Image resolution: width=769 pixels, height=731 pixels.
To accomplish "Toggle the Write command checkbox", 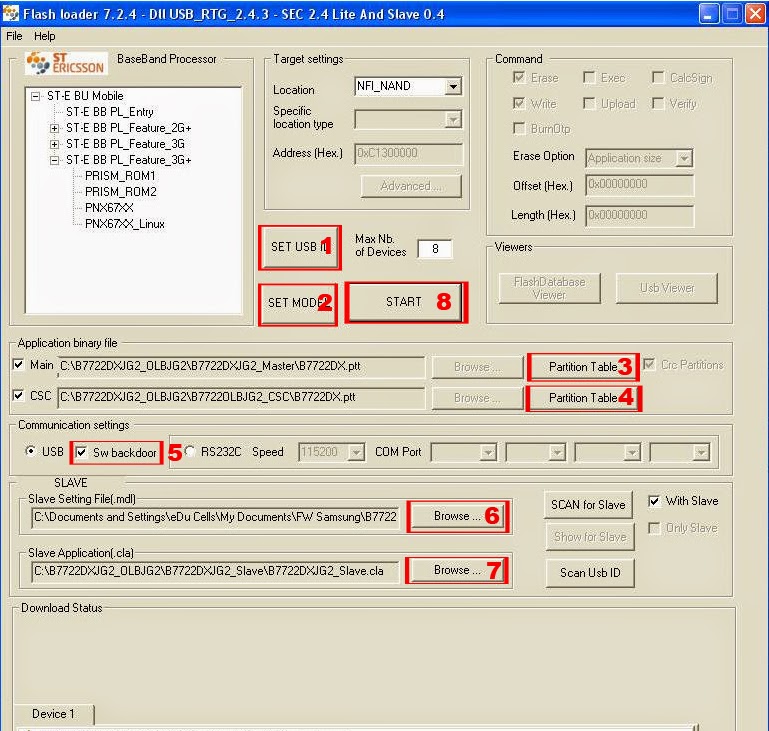I will coord(519,103).
